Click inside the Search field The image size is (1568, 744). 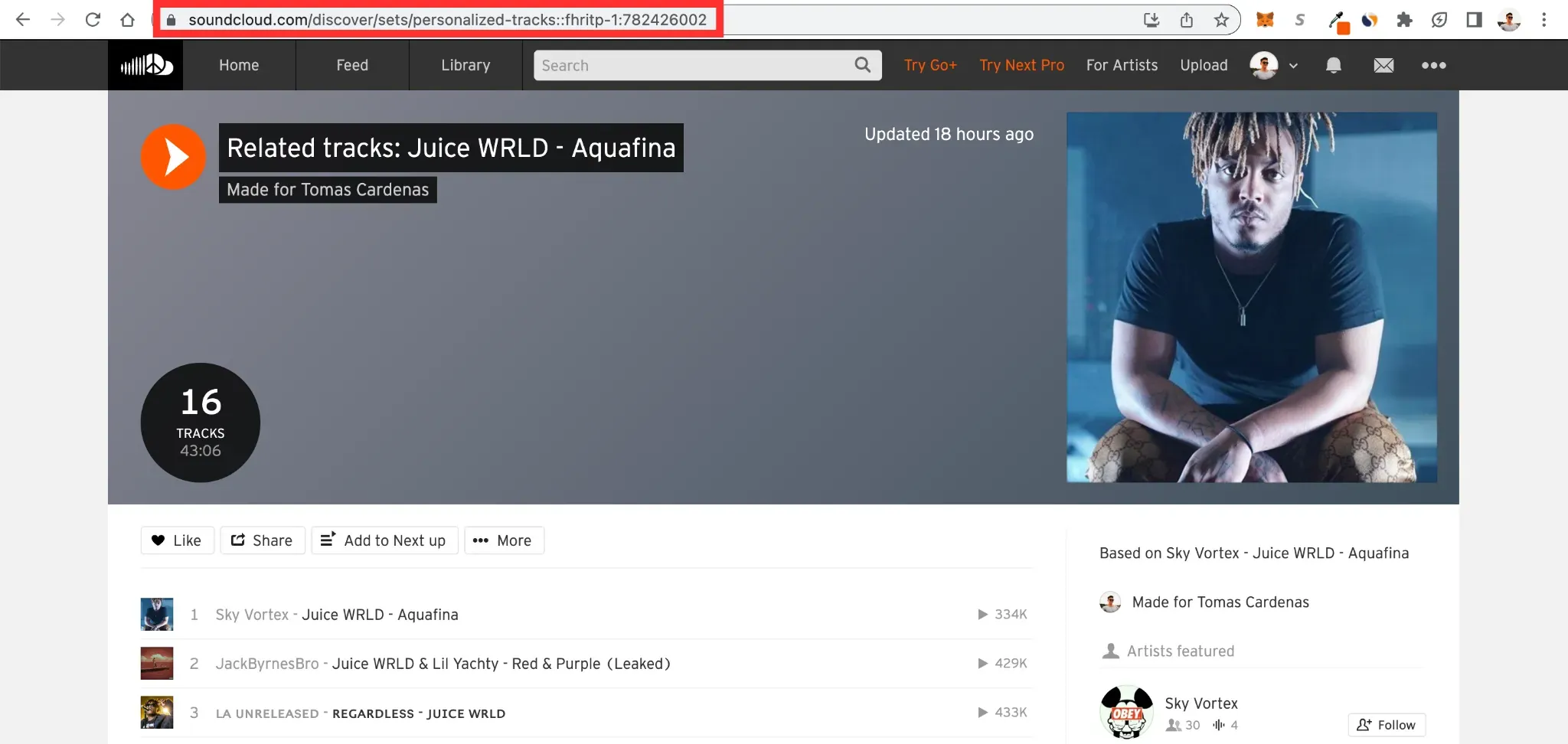[x=689, y=65]
